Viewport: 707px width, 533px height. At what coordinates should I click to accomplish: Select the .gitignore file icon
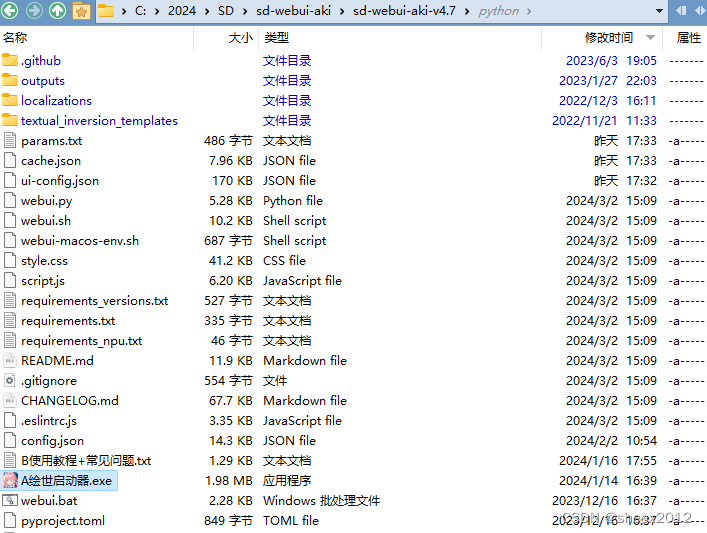(10, 380)
